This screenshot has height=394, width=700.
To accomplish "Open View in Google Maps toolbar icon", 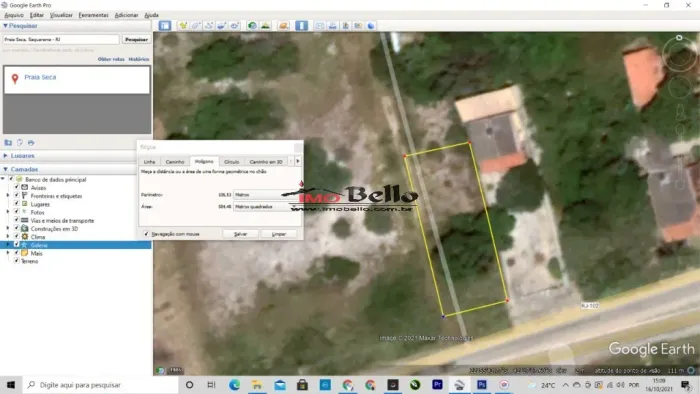I will tap(358, 25).
